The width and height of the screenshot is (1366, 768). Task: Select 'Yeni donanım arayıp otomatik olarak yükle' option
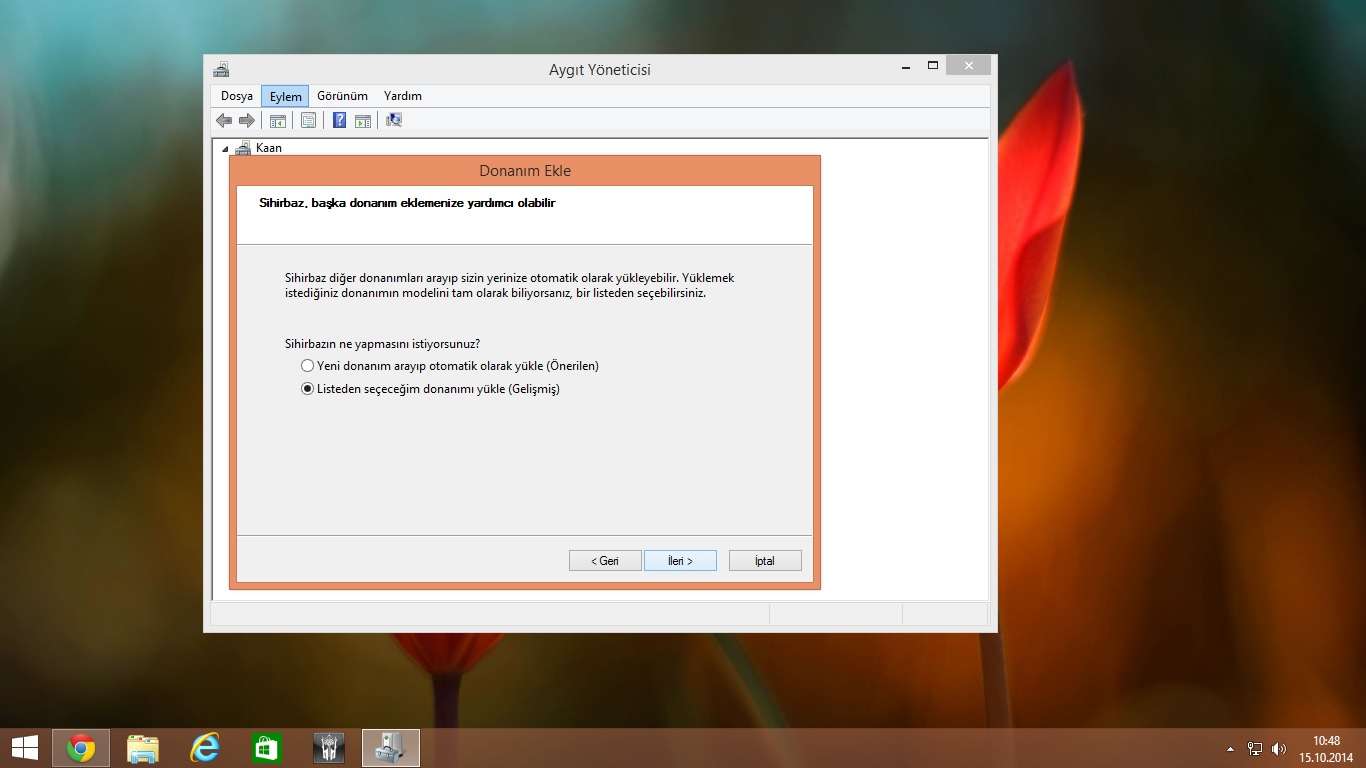[x=450, y=366]
